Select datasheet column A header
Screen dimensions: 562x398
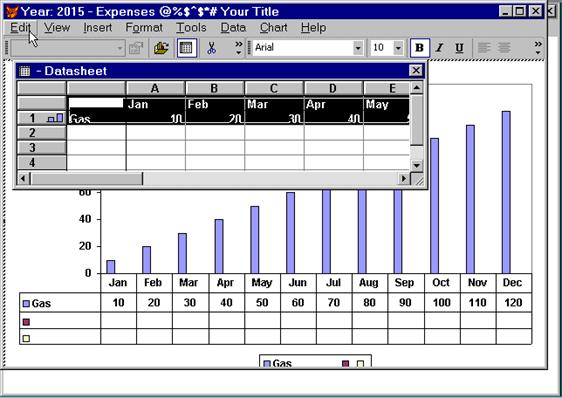[x=155, y=88]
